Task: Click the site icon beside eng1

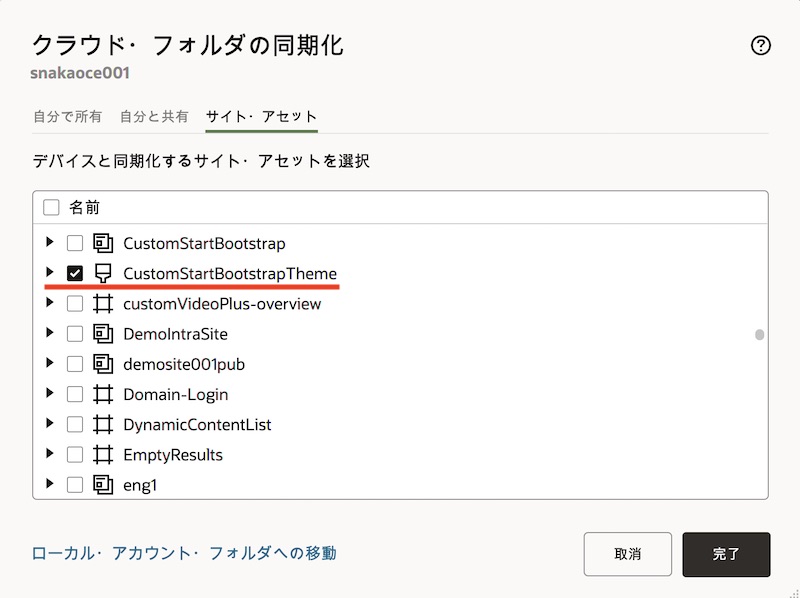Action: tap(102, 485)
